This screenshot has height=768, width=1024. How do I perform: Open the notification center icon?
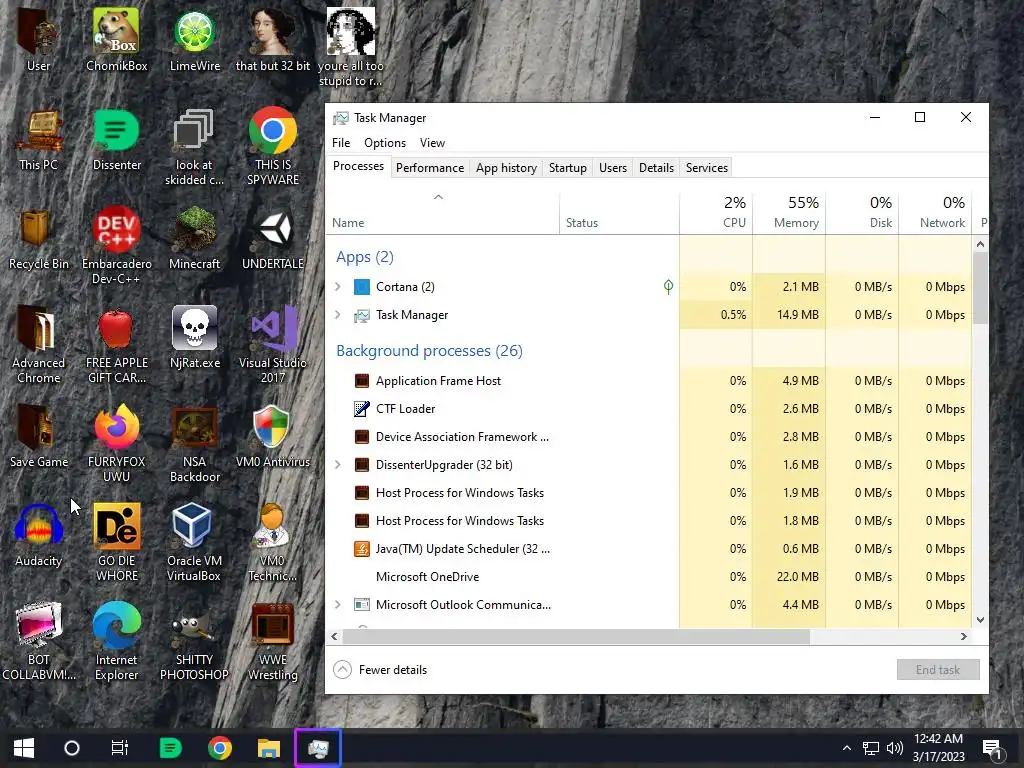992,749
